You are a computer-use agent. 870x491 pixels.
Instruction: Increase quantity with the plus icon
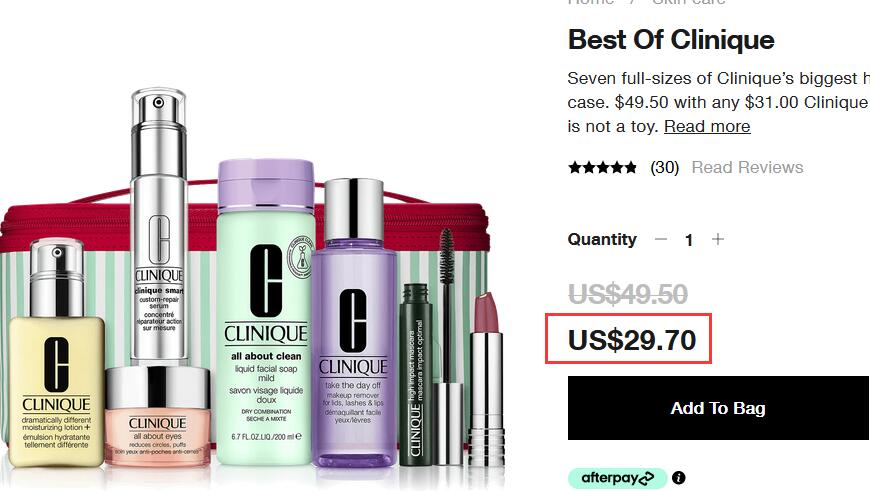coord(718,239)
